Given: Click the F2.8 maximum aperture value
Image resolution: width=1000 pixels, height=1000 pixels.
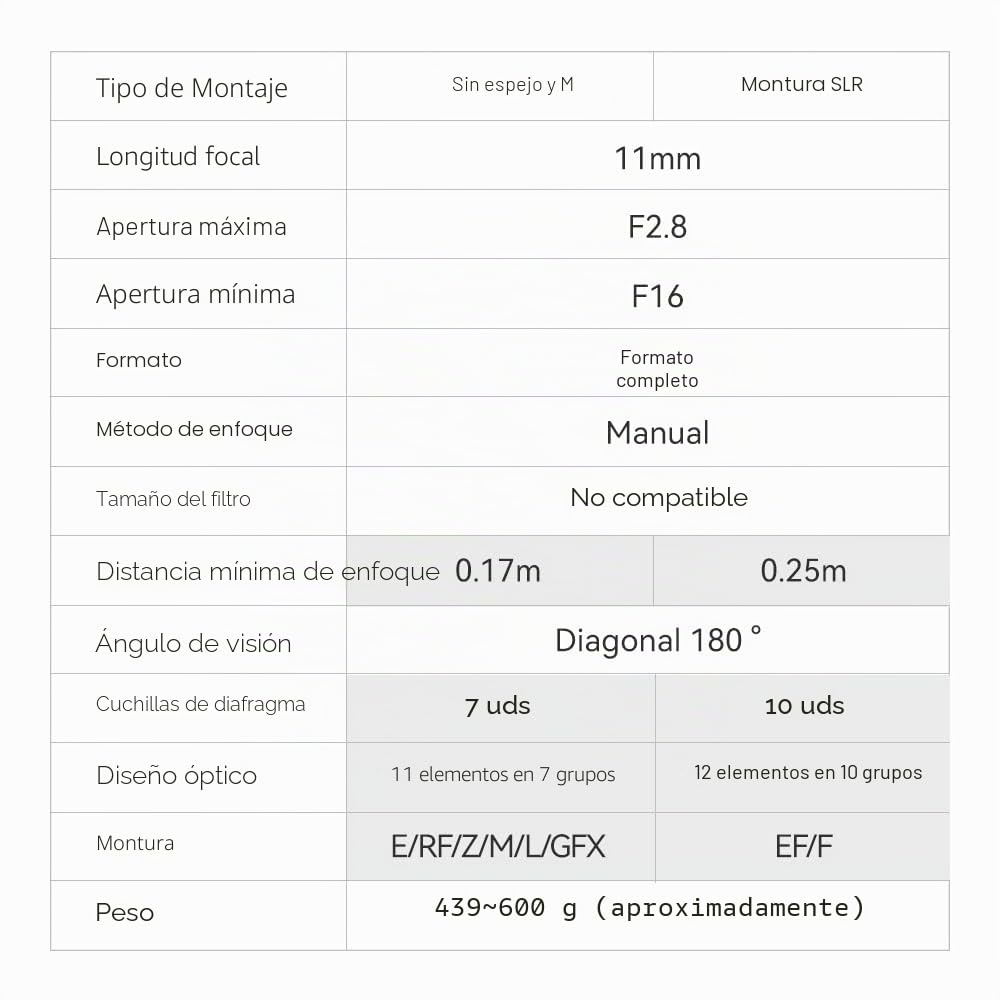Looking at the screenshot, I should click(x=658, y=227).
